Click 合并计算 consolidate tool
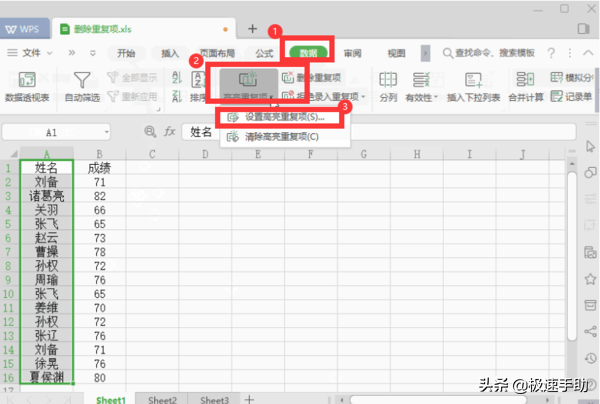Screen dimensions: 600x404 (x=526, y=87)
